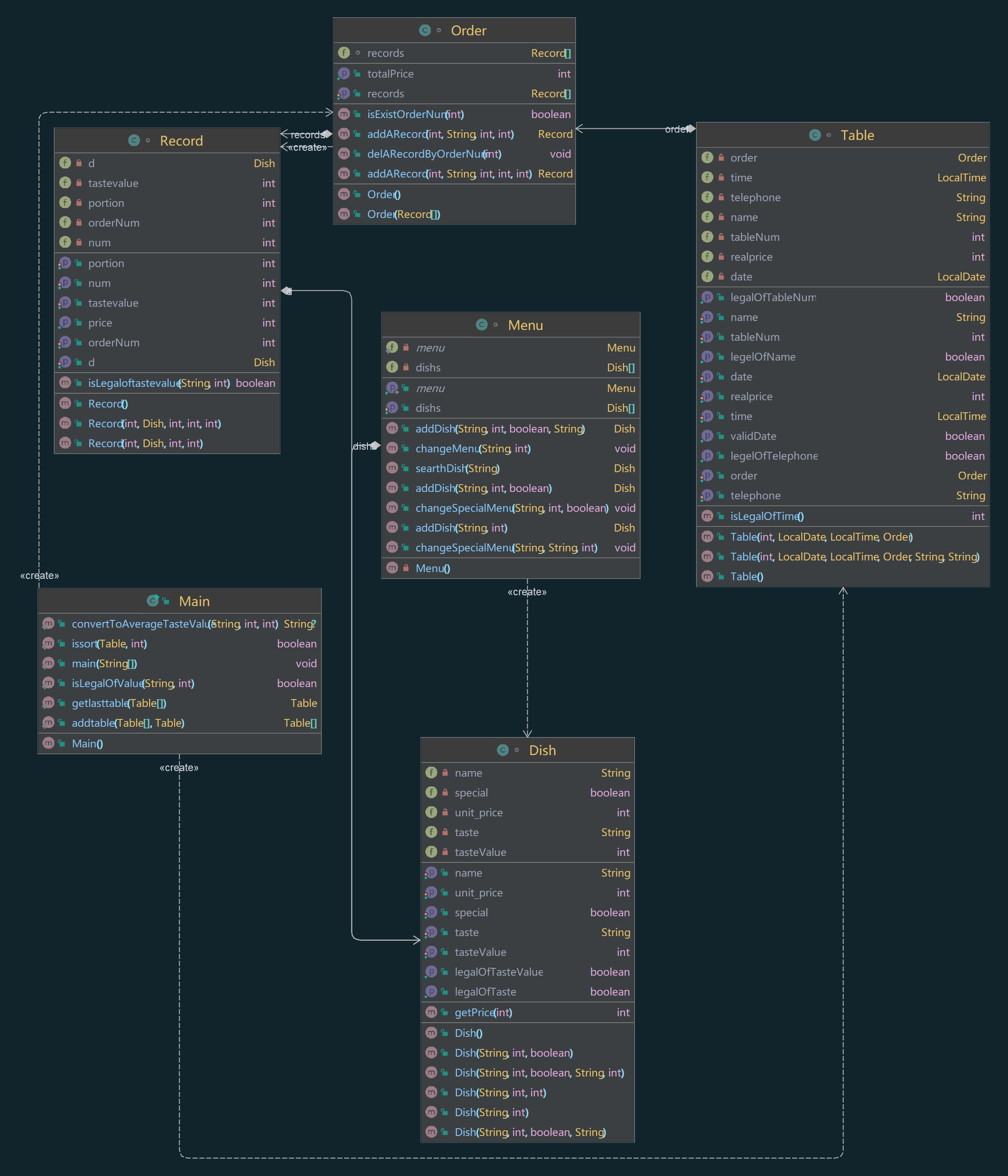Click the «create» label below Menu

527,592
